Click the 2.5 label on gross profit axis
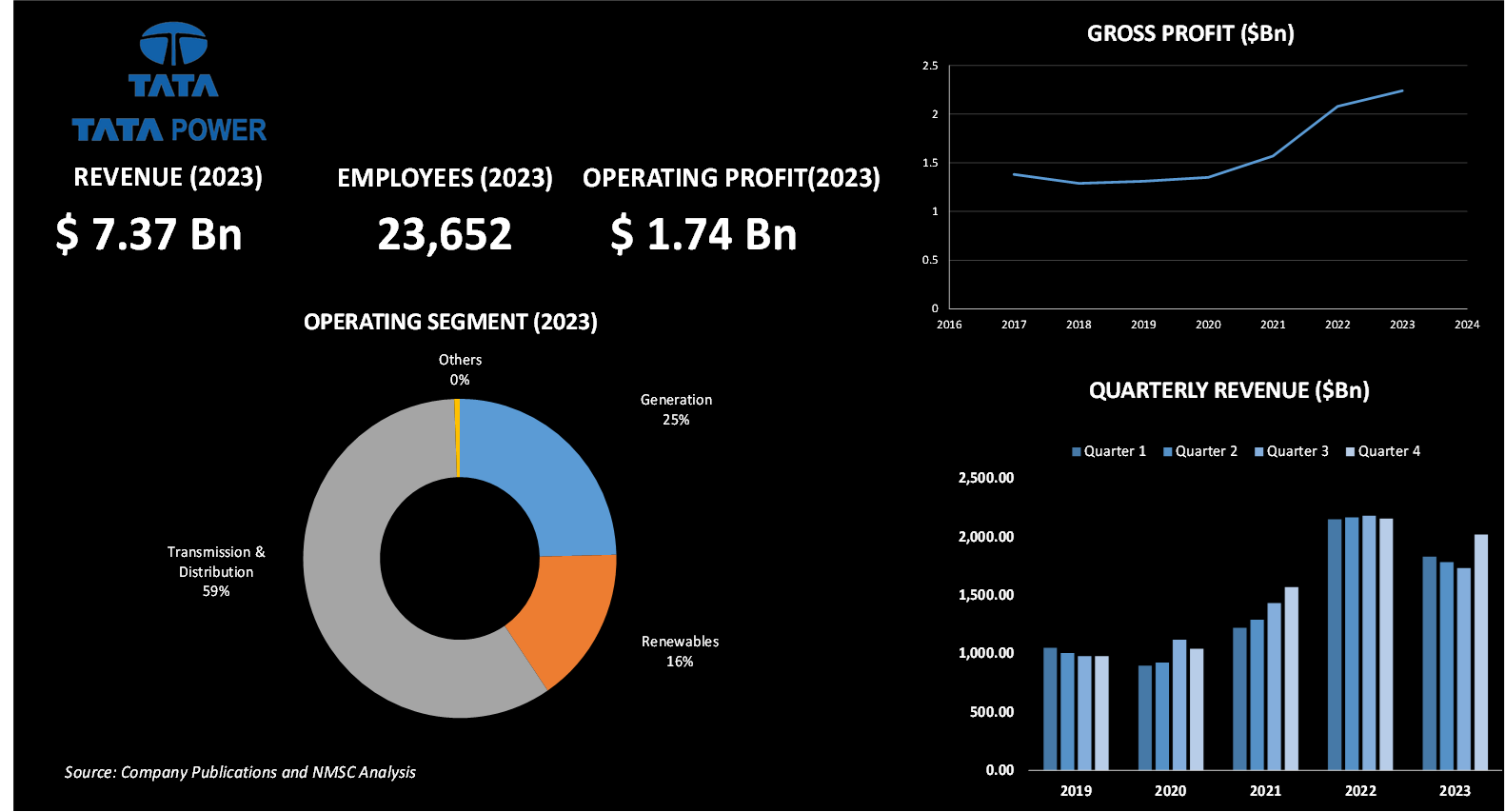This screenshot has width=1505, height=812. pos(930,66)
